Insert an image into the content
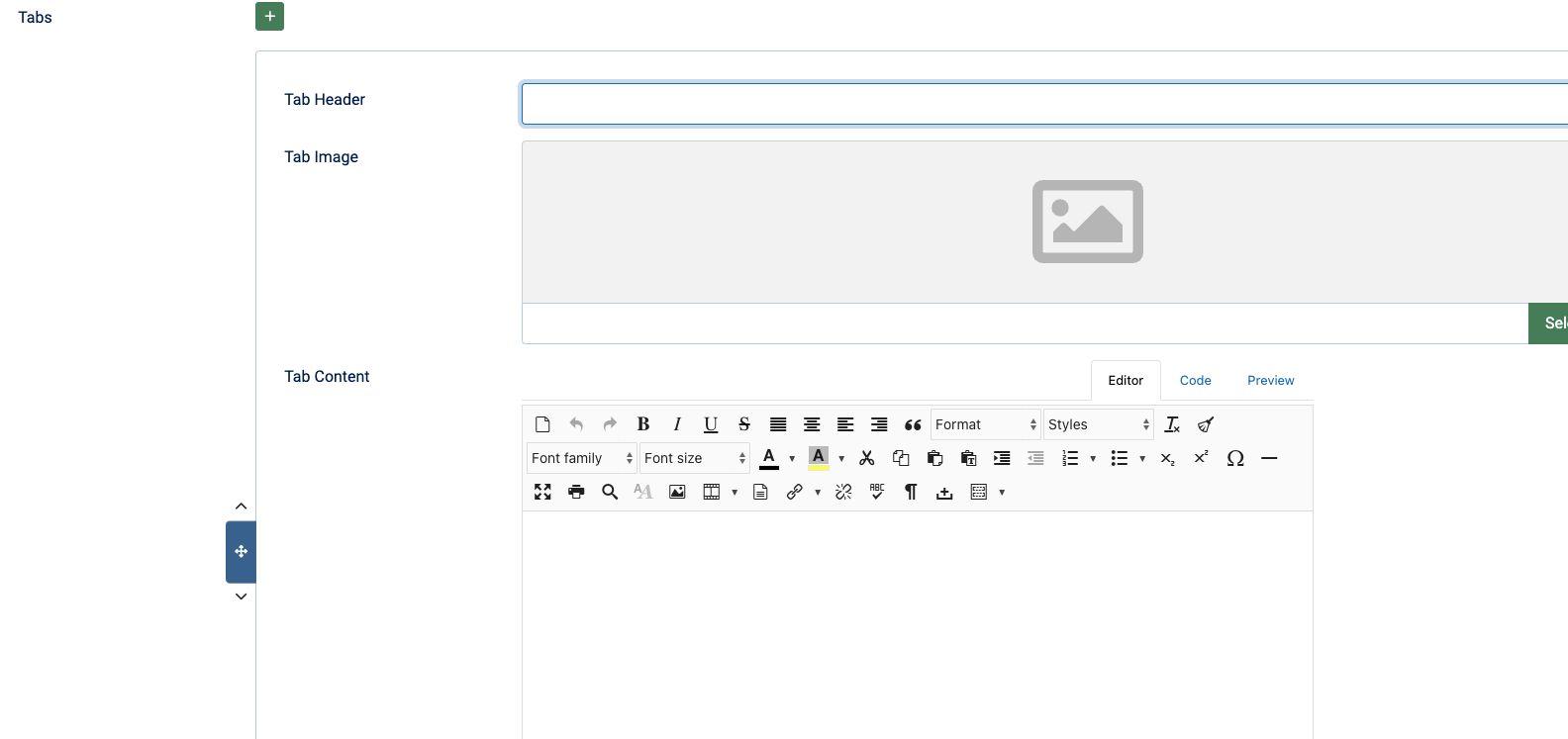 coord(677,492)
